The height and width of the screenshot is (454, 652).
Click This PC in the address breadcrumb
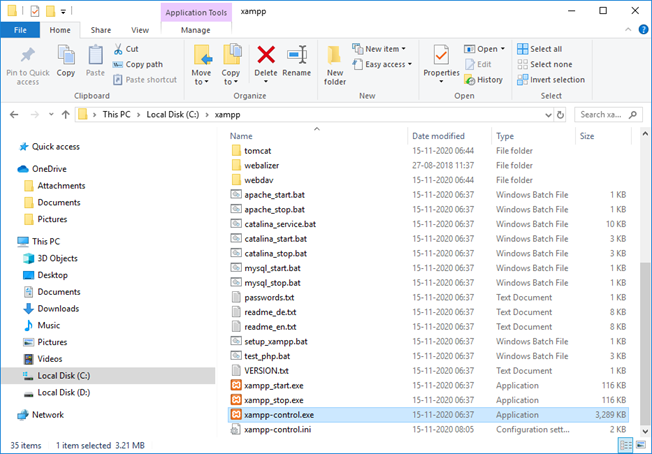[x=116, y=114]
